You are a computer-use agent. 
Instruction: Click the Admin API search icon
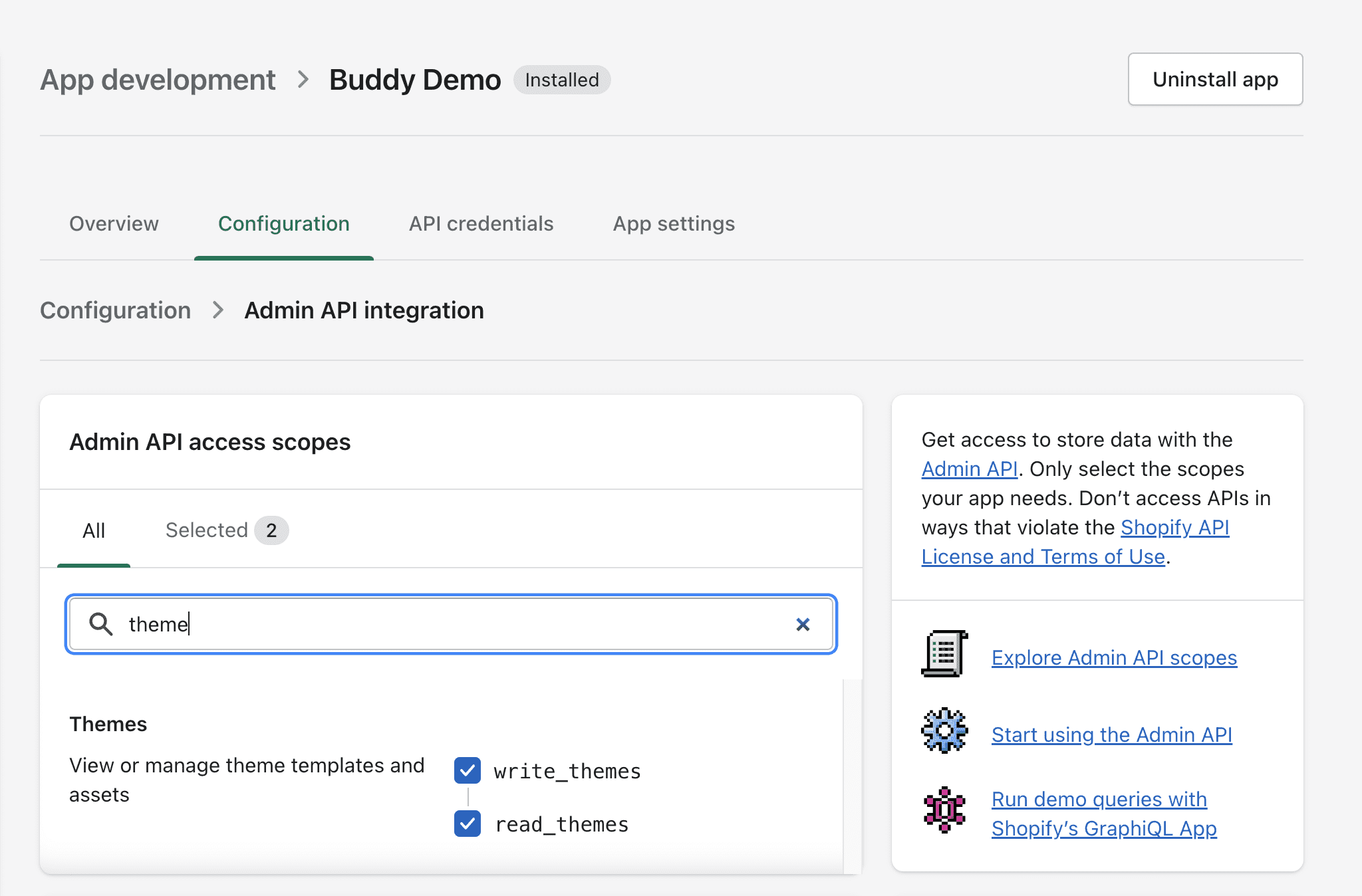point(99,624)
